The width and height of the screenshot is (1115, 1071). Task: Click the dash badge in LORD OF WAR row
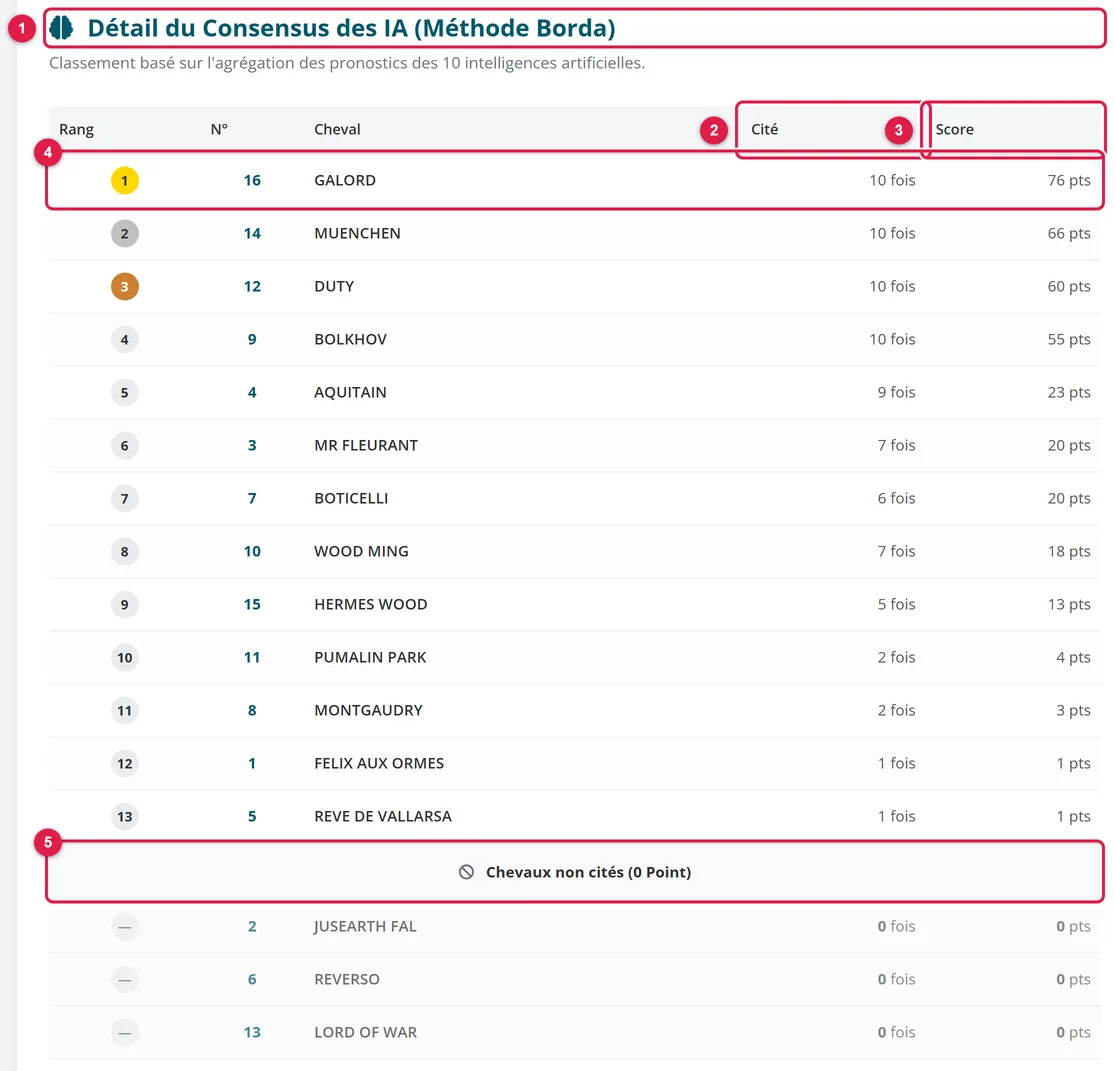(124, 1033)
